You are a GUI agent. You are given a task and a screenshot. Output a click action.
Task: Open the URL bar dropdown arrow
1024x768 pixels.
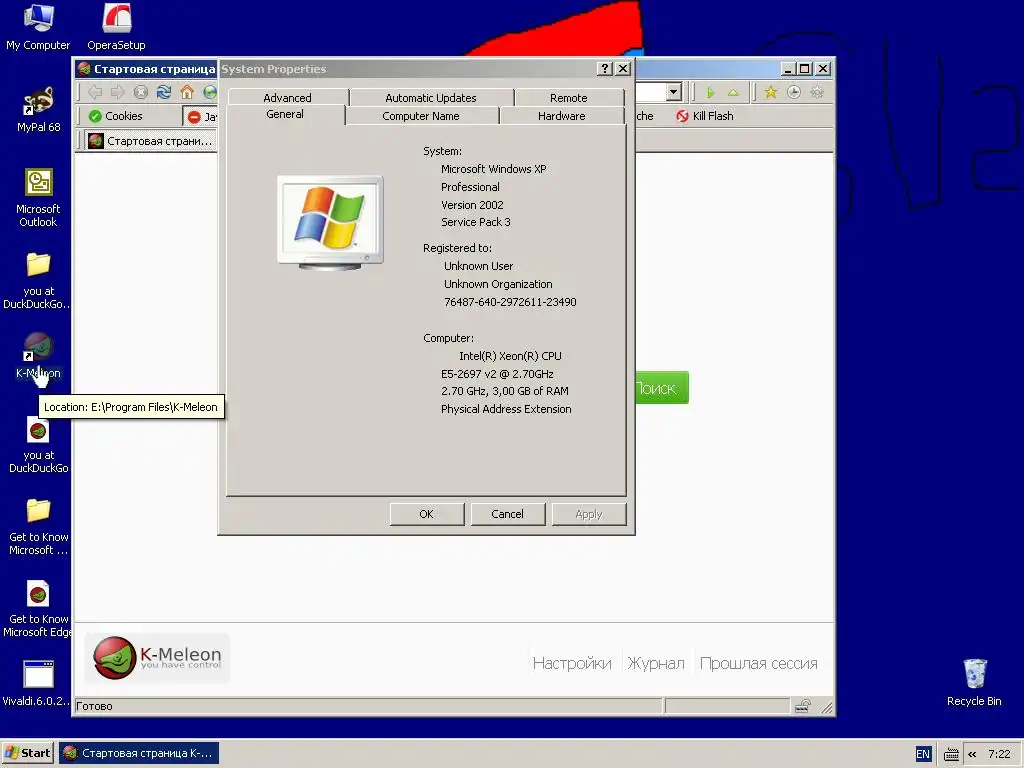pos(674,92)
